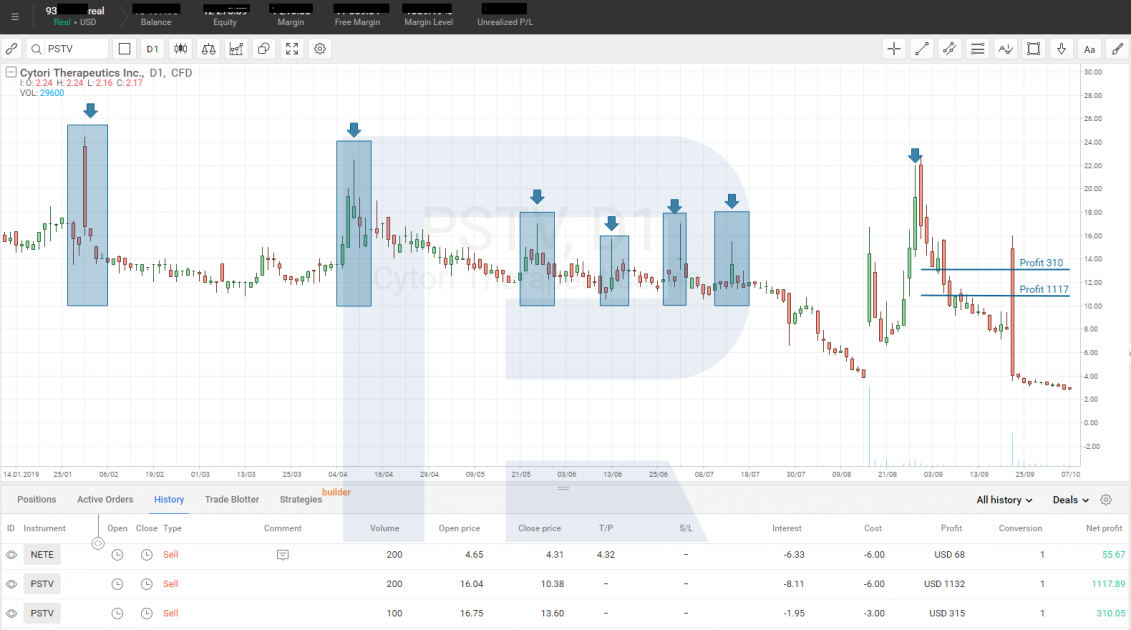
Task: Enter fullscreen chart mode
Action: coord(292,49)
